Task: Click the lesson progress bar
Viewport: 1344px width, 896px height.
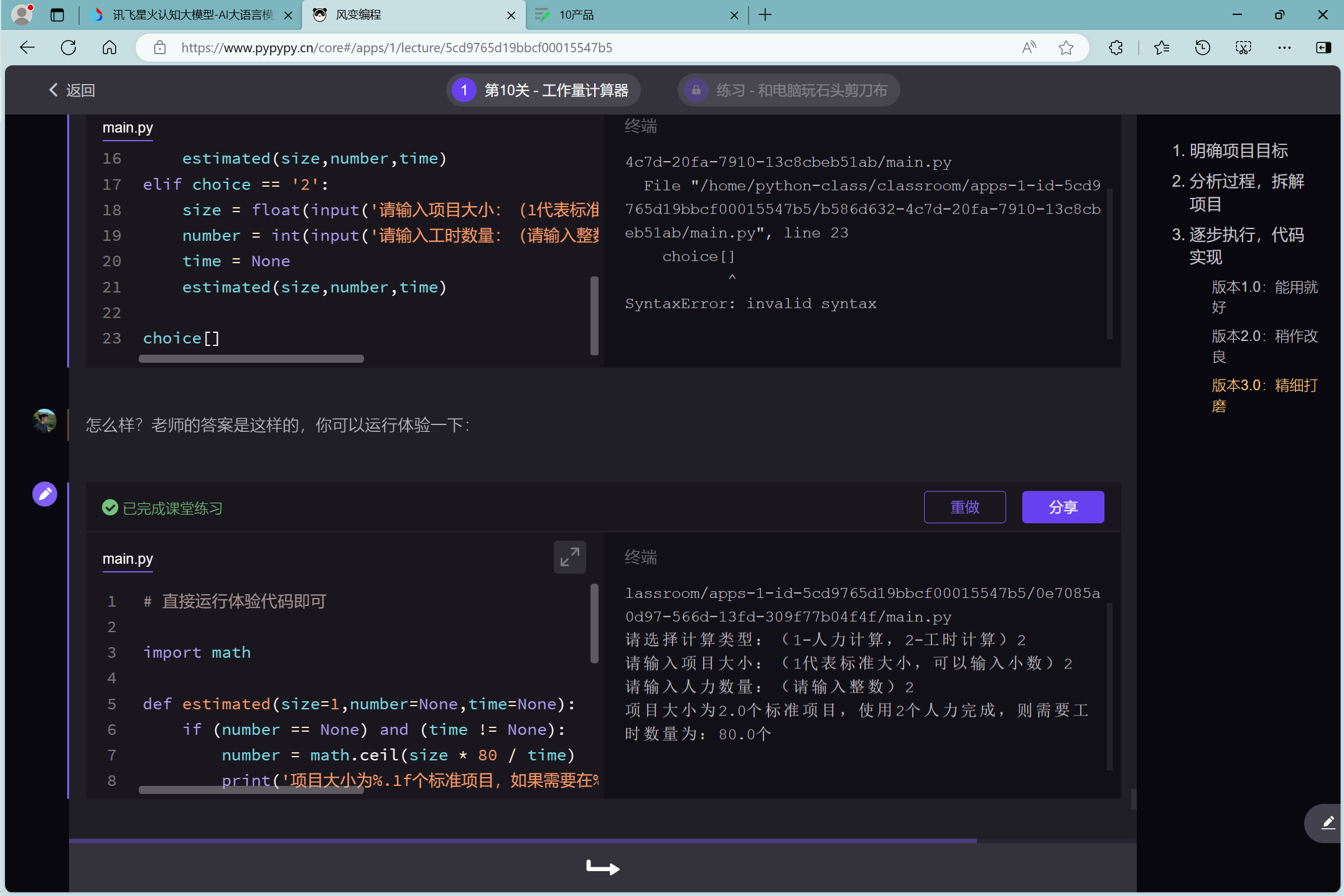Action: click(523, 841)
